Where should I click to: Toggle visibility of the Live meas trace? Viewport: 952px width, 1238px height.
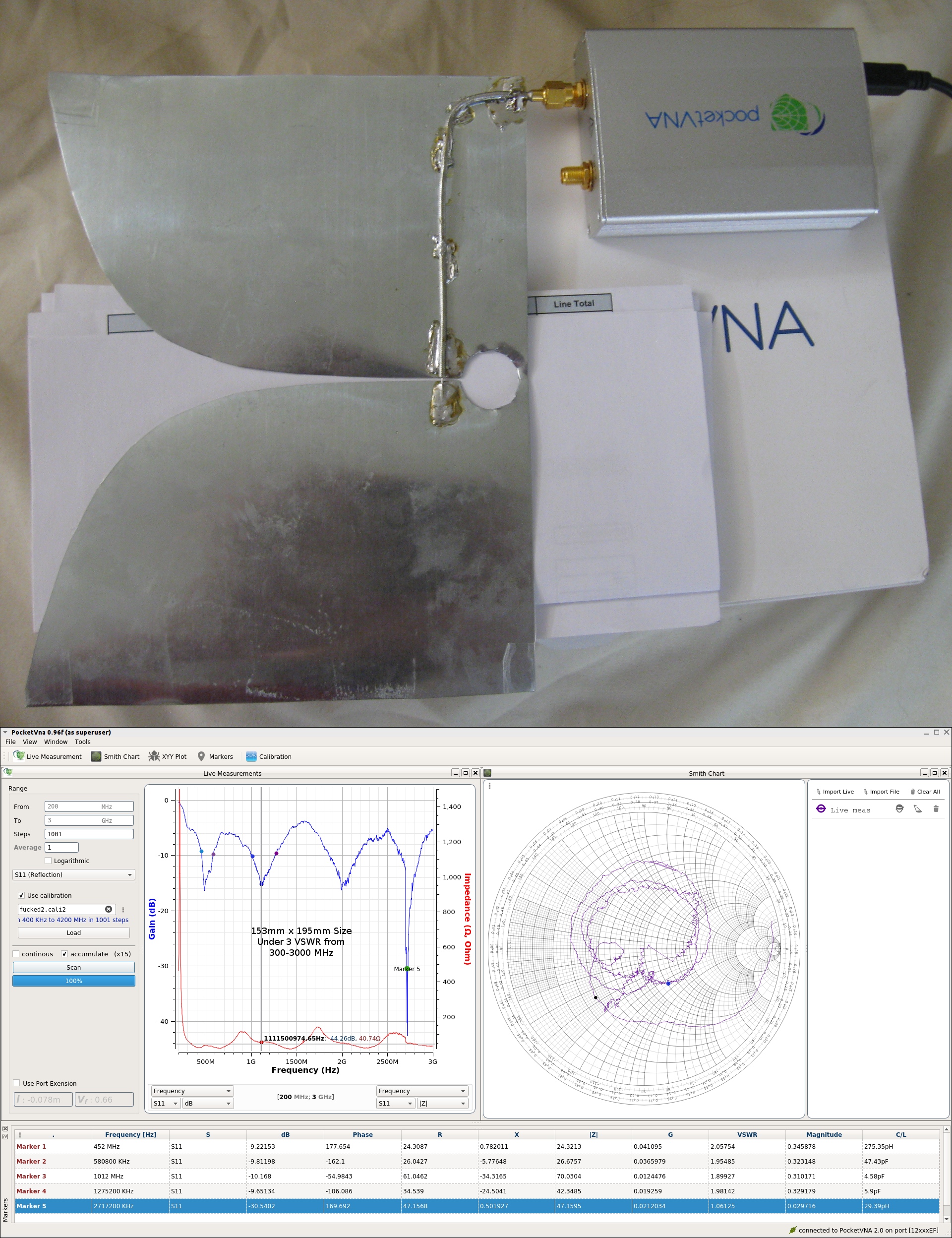click(x=899, y=809)
